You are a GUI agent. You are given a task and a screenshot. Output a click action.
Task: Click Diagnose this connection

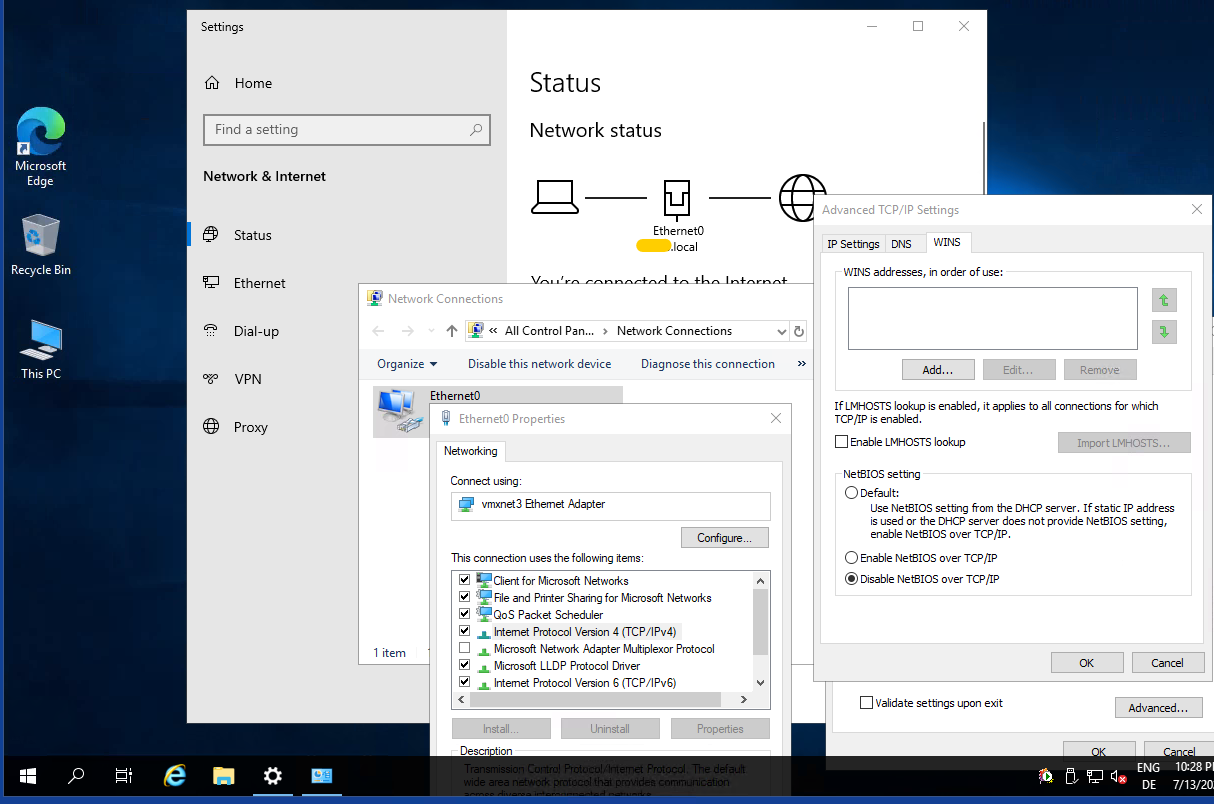pyautogui.click(x=708, y=364)
